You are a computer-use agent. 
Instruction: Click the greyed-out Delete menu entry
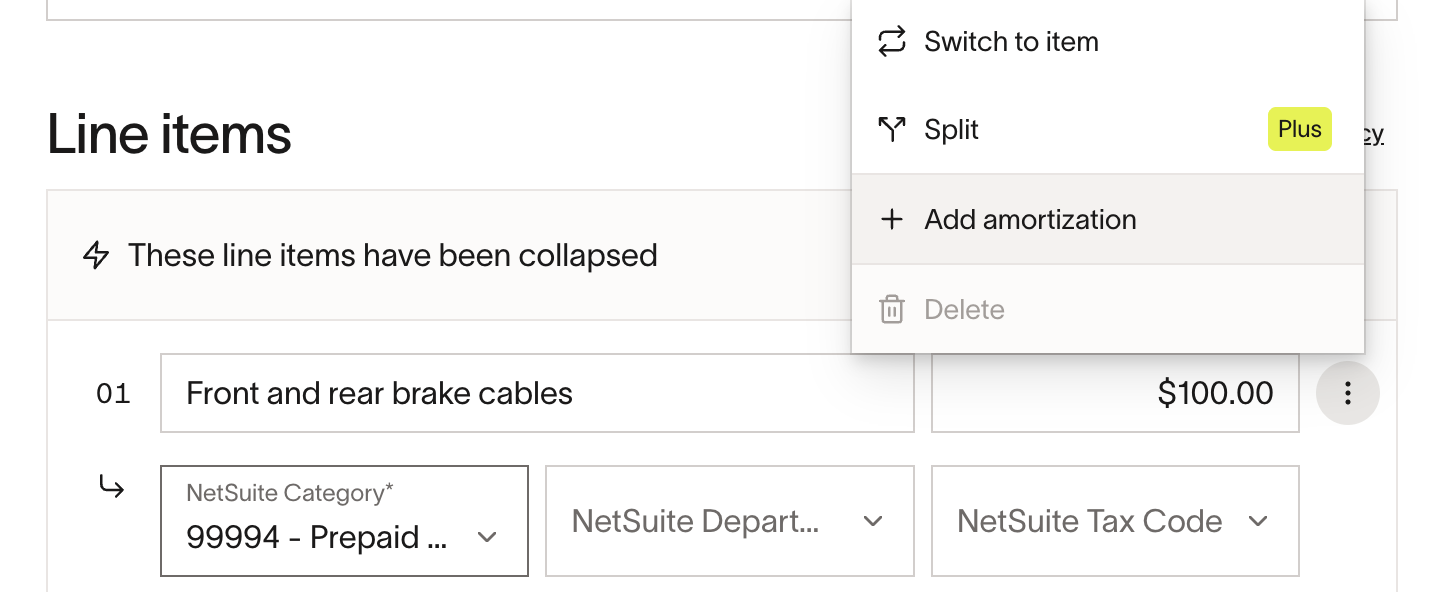pyautogui.click(x=964, y=310)
